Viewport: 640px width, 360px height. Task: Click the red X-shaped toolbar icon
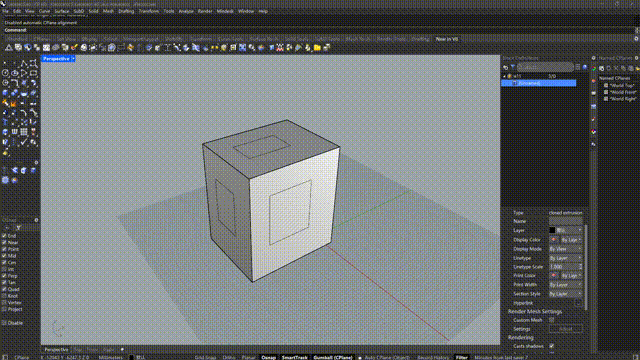click(x=280, y=48)
